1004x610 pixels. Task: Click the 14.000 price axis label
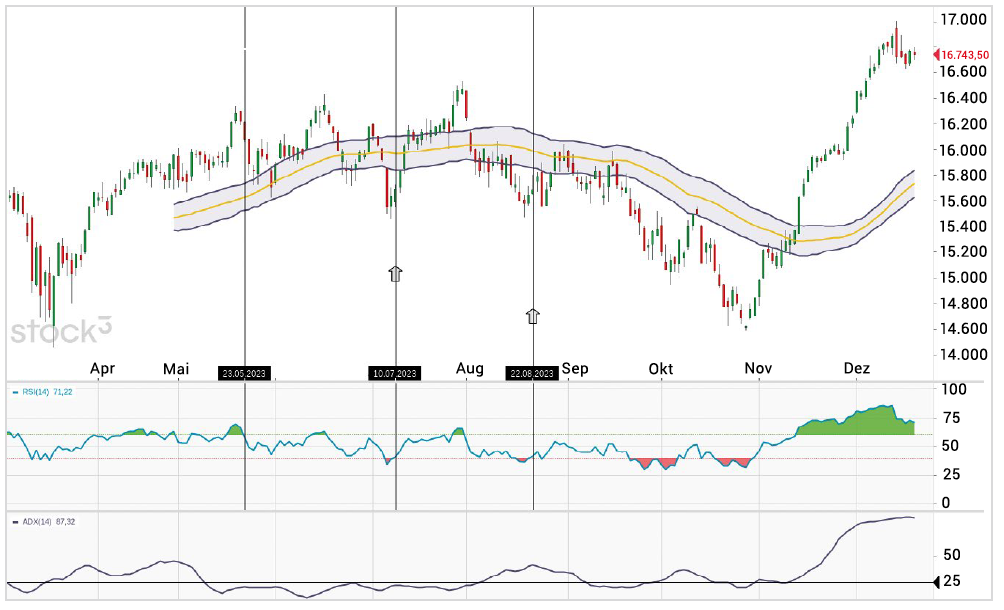(963, 355)
